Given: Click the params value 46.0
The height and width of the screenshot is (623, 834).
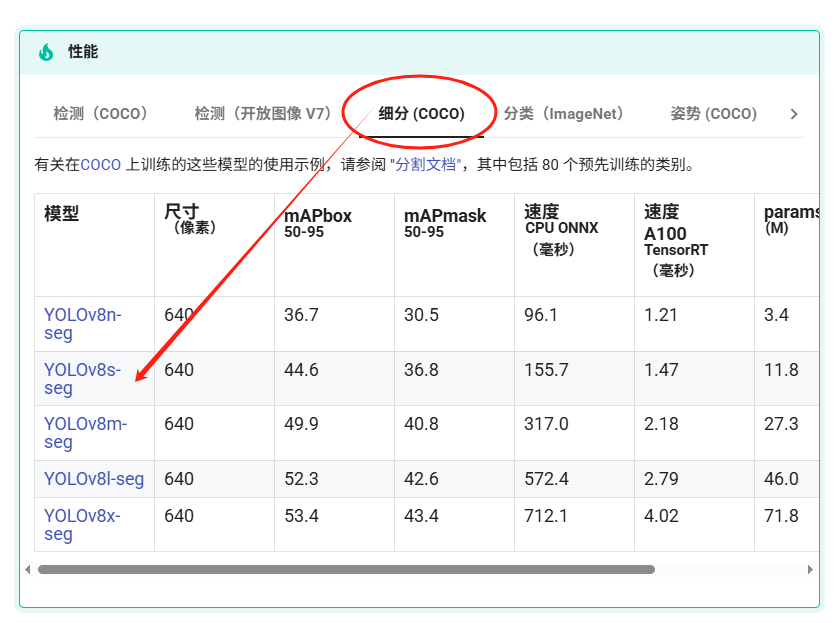Looking at the screenshot, I should click(781, 478).
